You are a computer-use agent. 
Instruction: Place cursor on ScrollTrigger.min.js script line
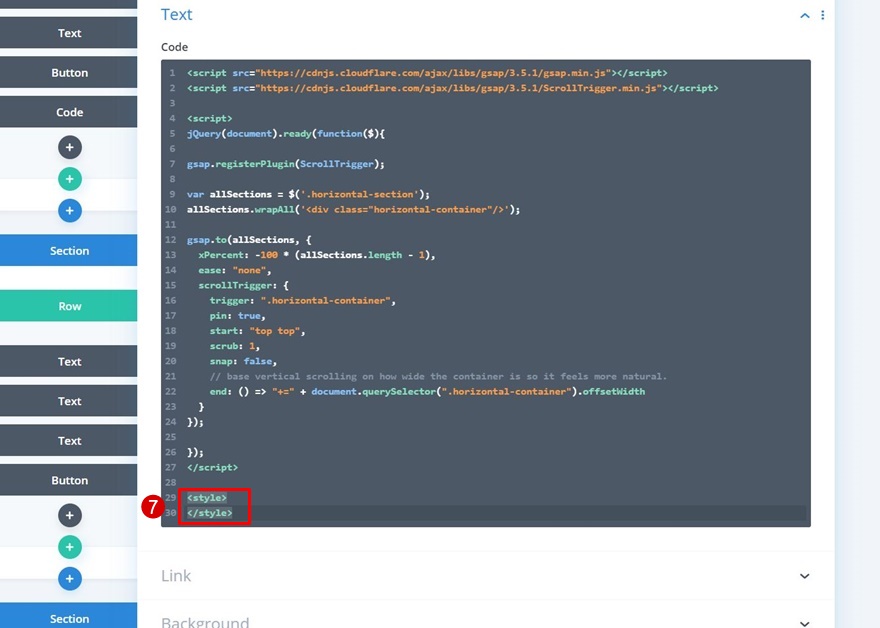[452, 88]
